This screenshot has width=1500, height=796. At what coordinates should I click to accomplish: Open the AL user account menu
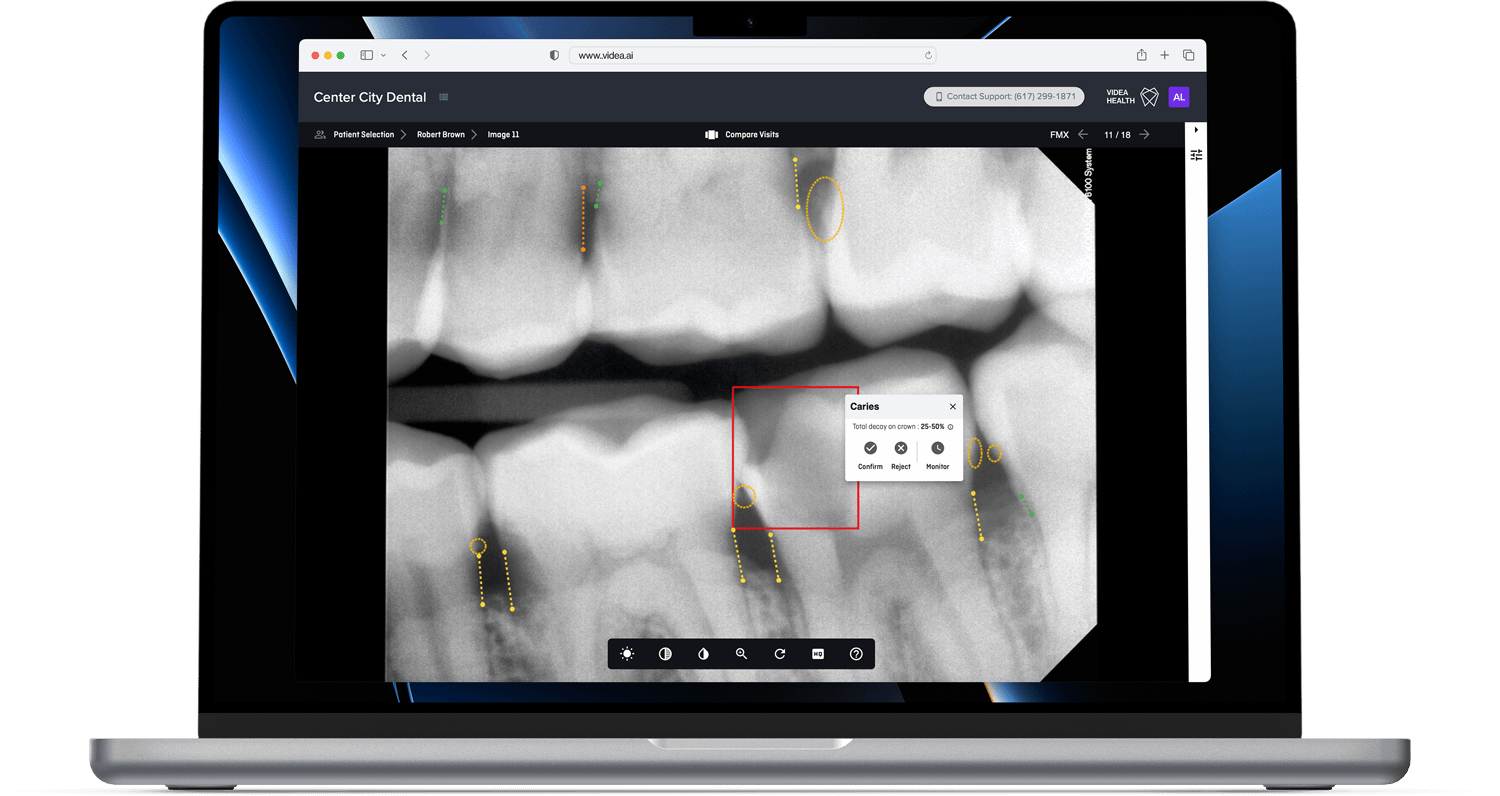click(x=1178, y=97)
